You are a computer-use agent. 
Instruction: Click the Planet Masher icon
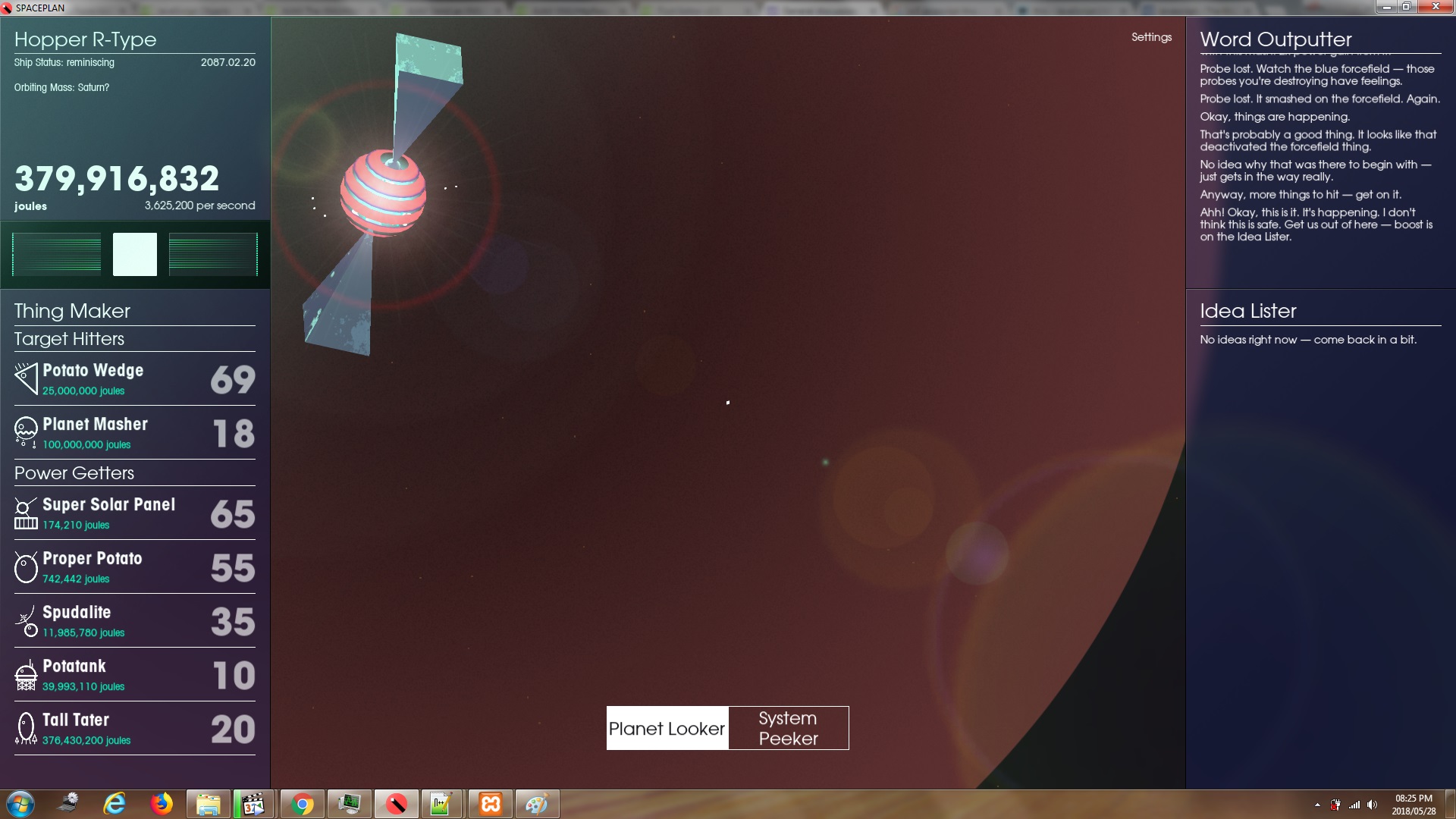tap(26, 432)
